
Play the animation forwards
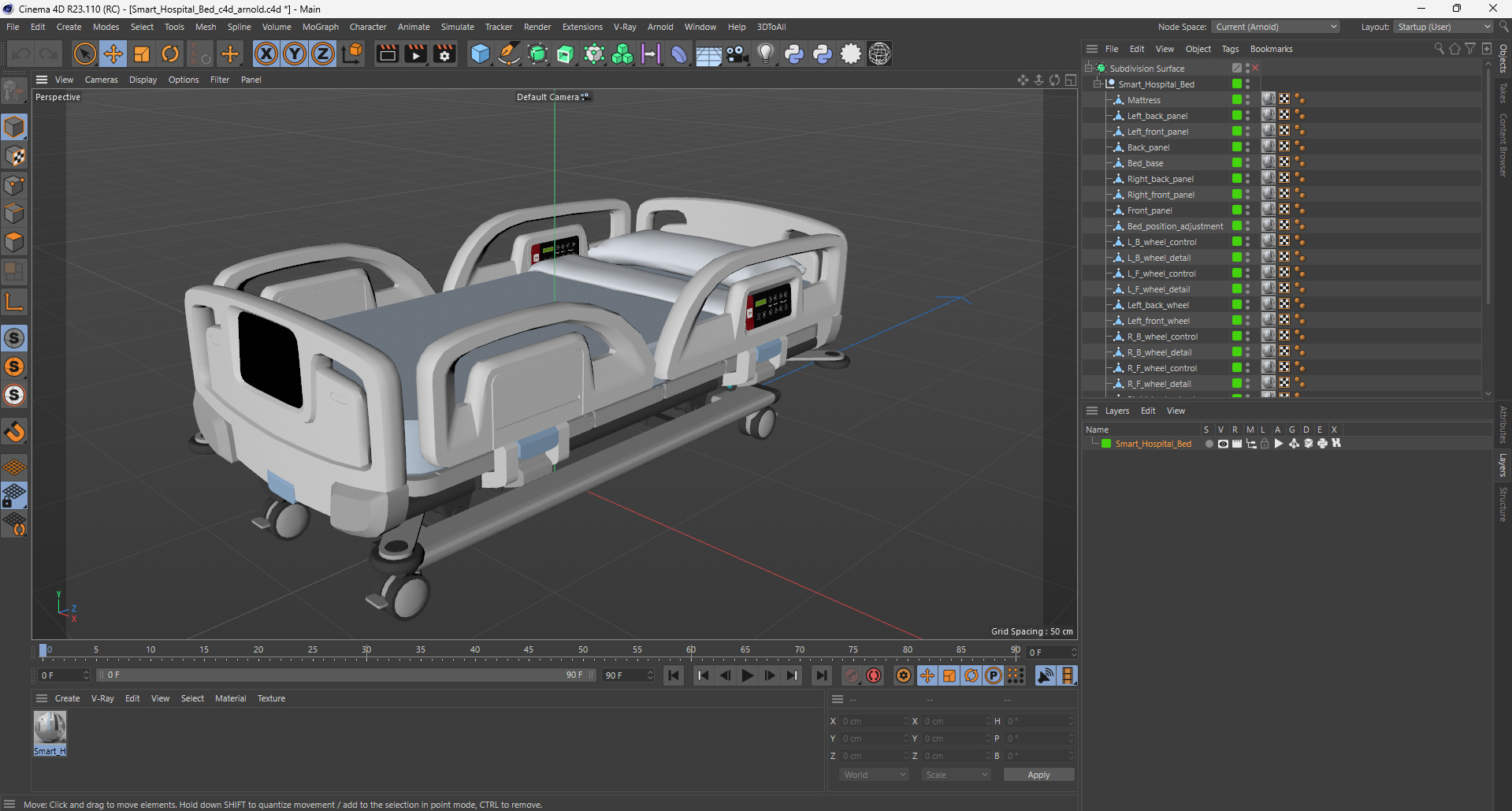747,675
